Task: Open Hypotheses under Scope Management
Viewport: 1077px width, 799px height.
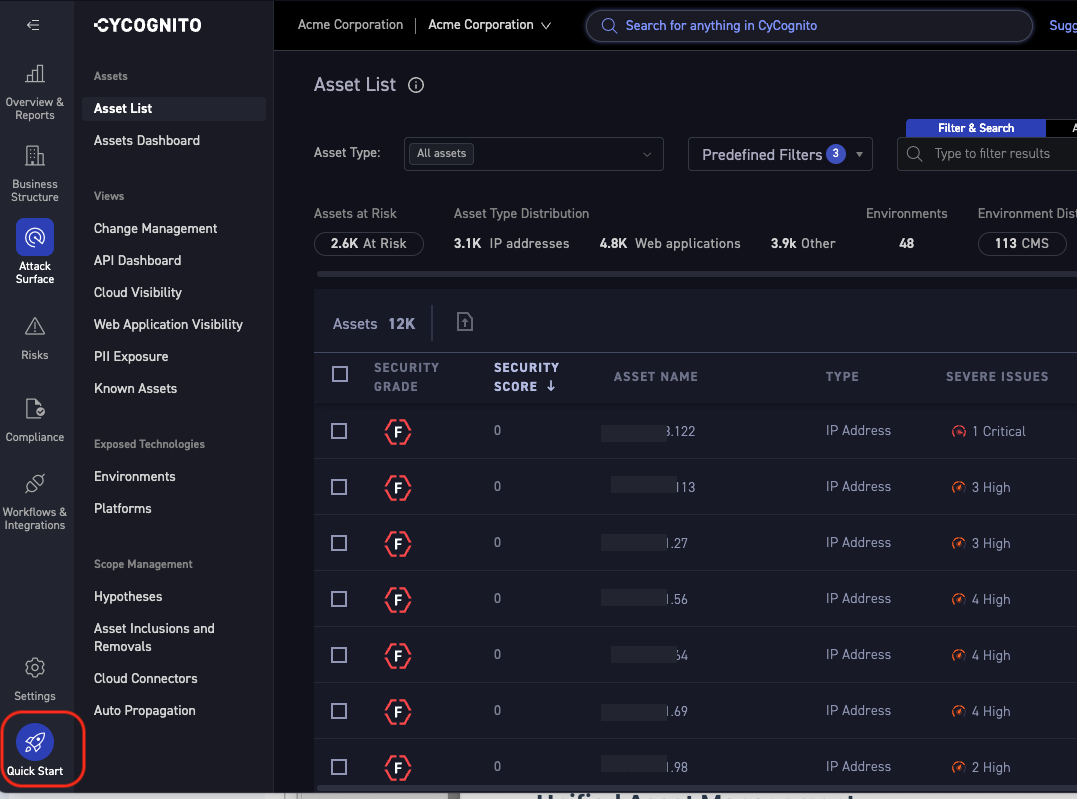Action: tap(128, 596)
